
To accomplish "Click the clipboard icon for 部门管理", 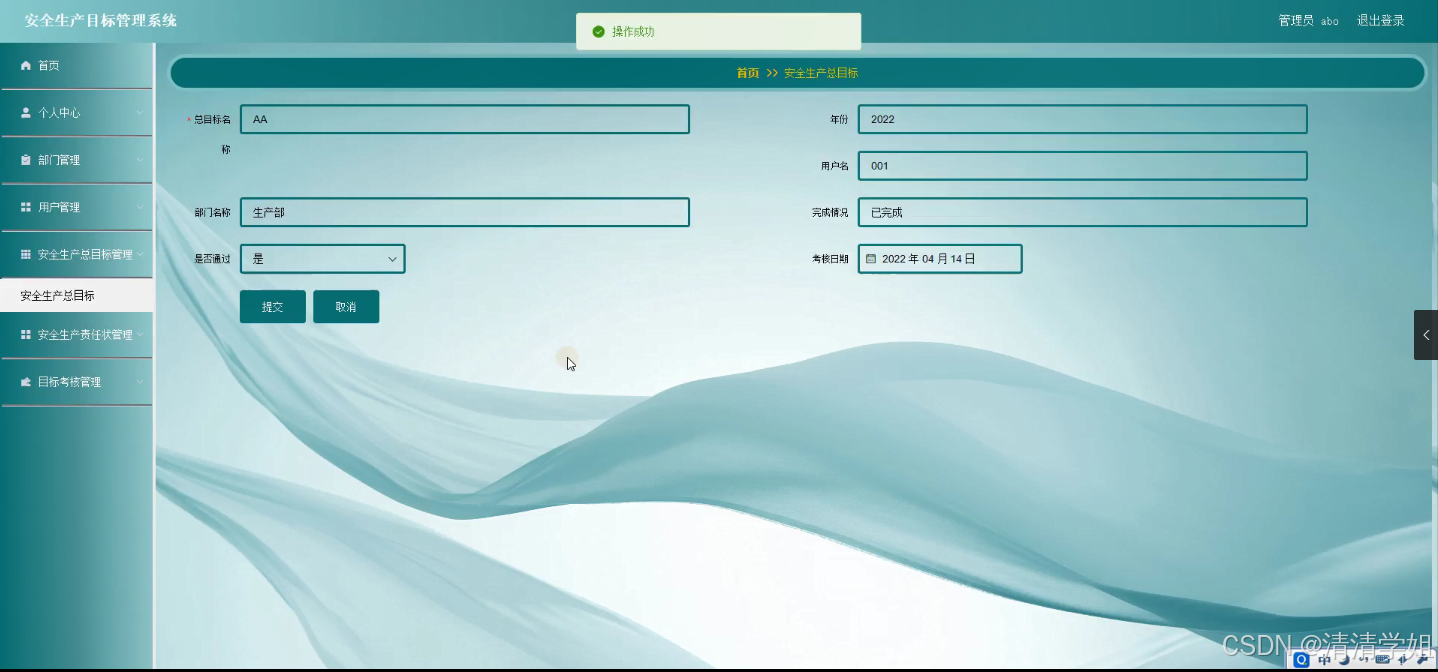I will point(26,160).
